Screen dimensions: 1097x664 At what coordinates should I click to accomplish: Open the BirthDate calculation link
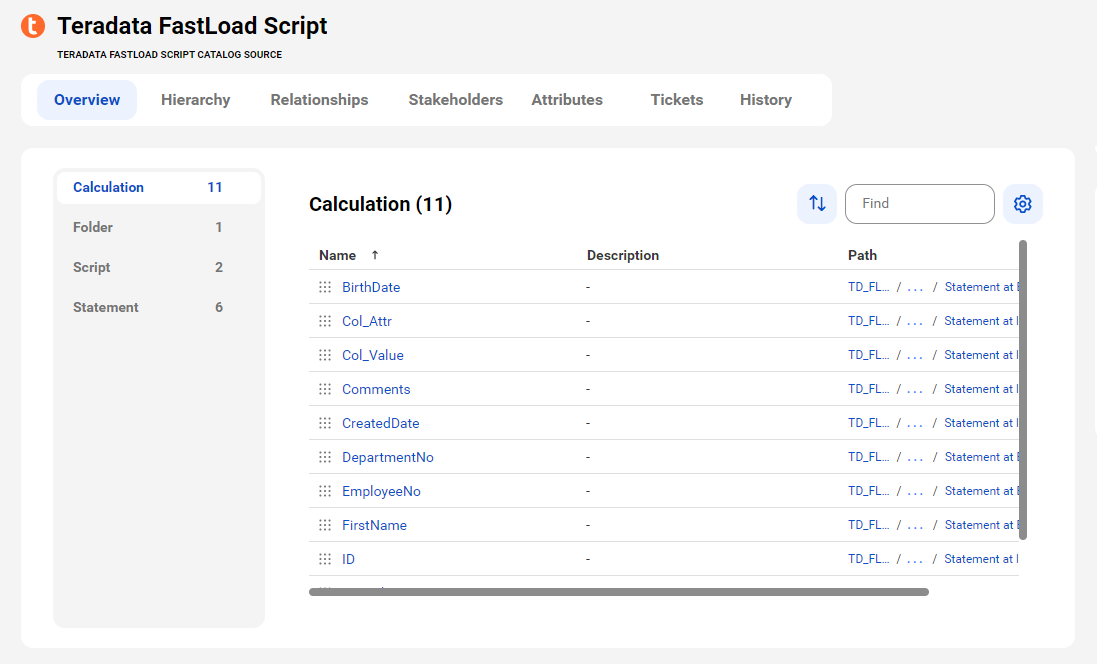371,287
